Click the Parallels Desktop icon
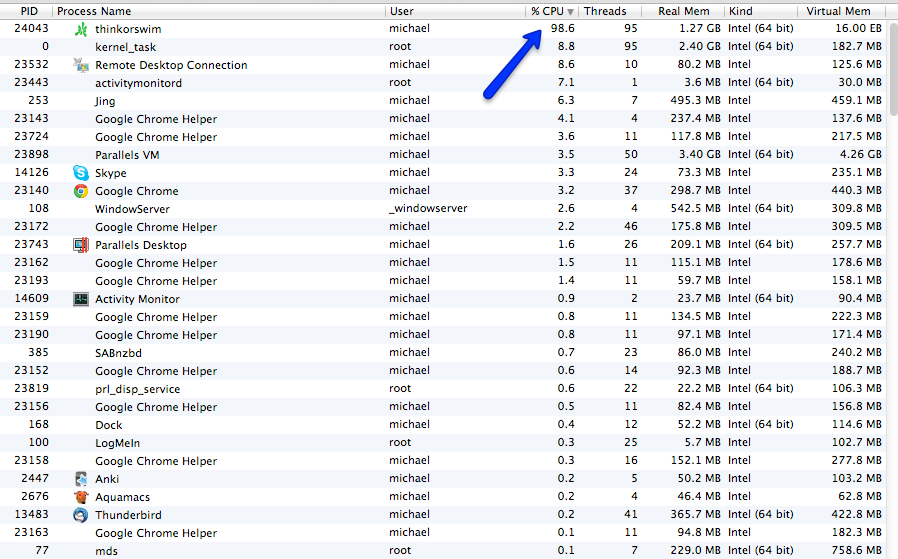This screenshot has width=898, height=559. 81,245
